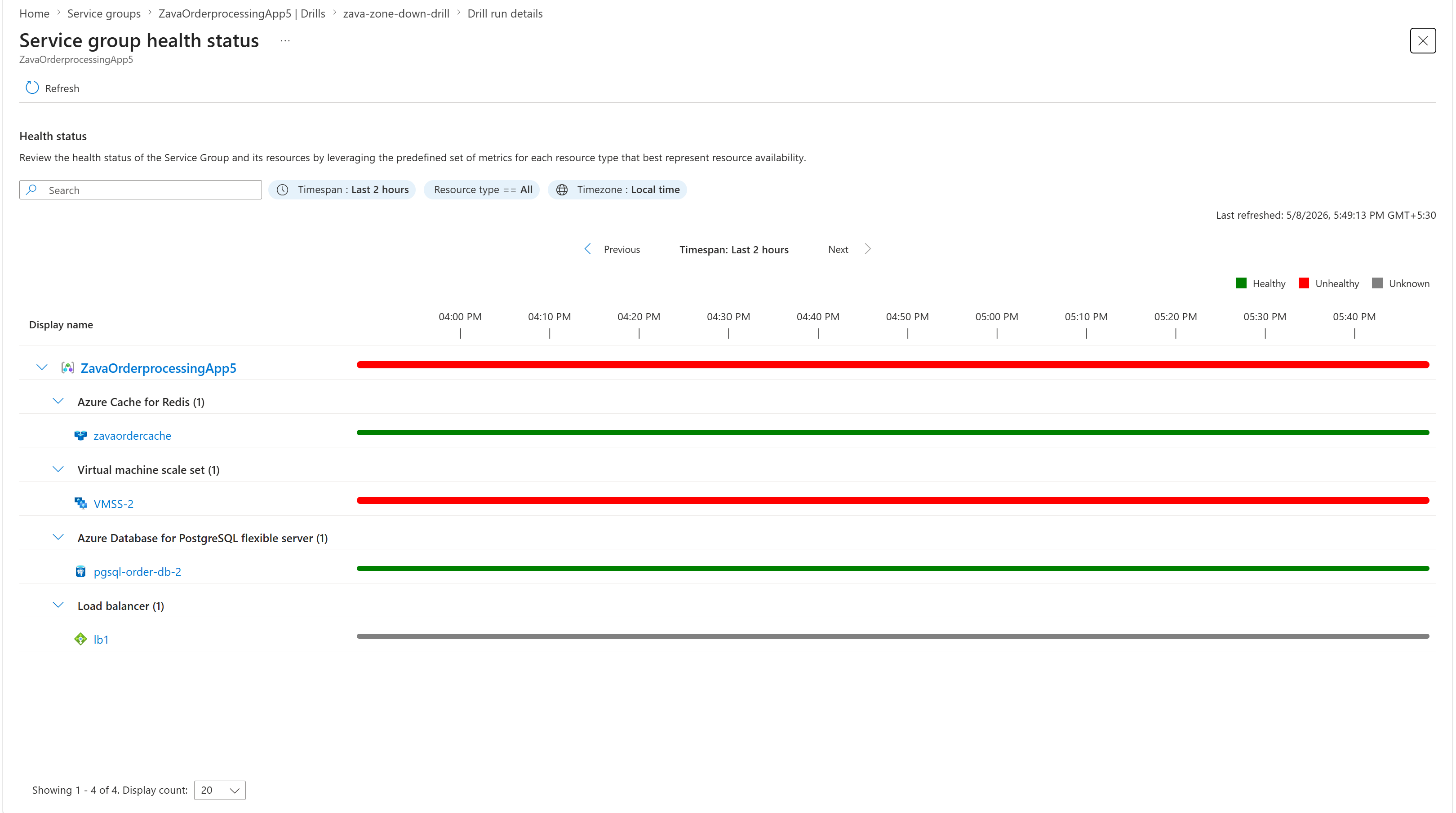Click the green pgsql-order-db-2 health bar
1456x813 pixels.
pyautogui.click(x=893, y=568)
